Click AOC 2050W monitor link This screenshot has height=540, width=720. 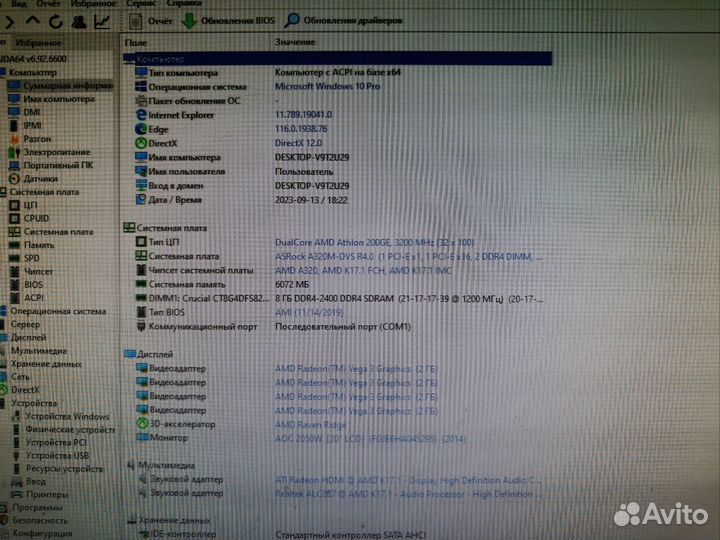click(370, 439)
